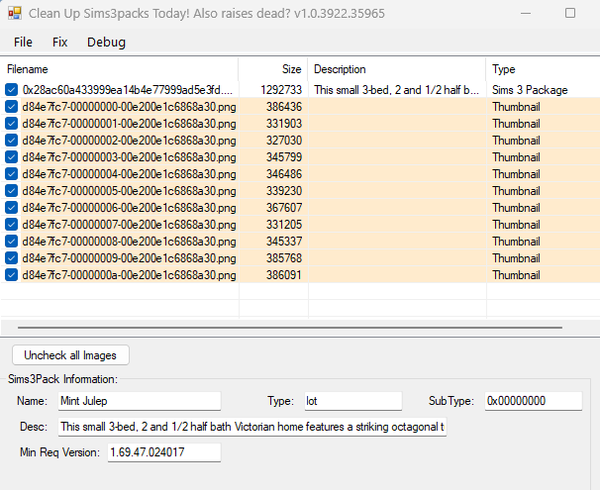The height and width of the screenshot is (490, 600).
Task: Sort by the Type column header
Action: point(543,69)
